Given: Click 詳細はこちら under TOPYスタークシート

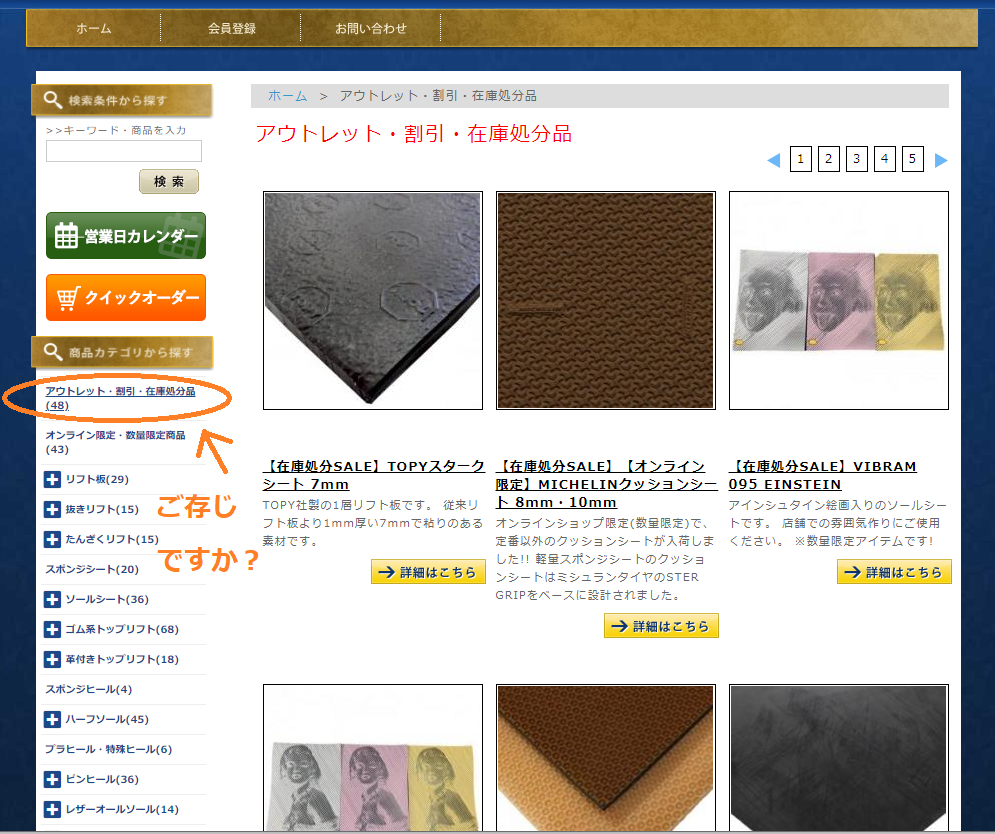Looking at the screenshot, I should tap(428, 572).
